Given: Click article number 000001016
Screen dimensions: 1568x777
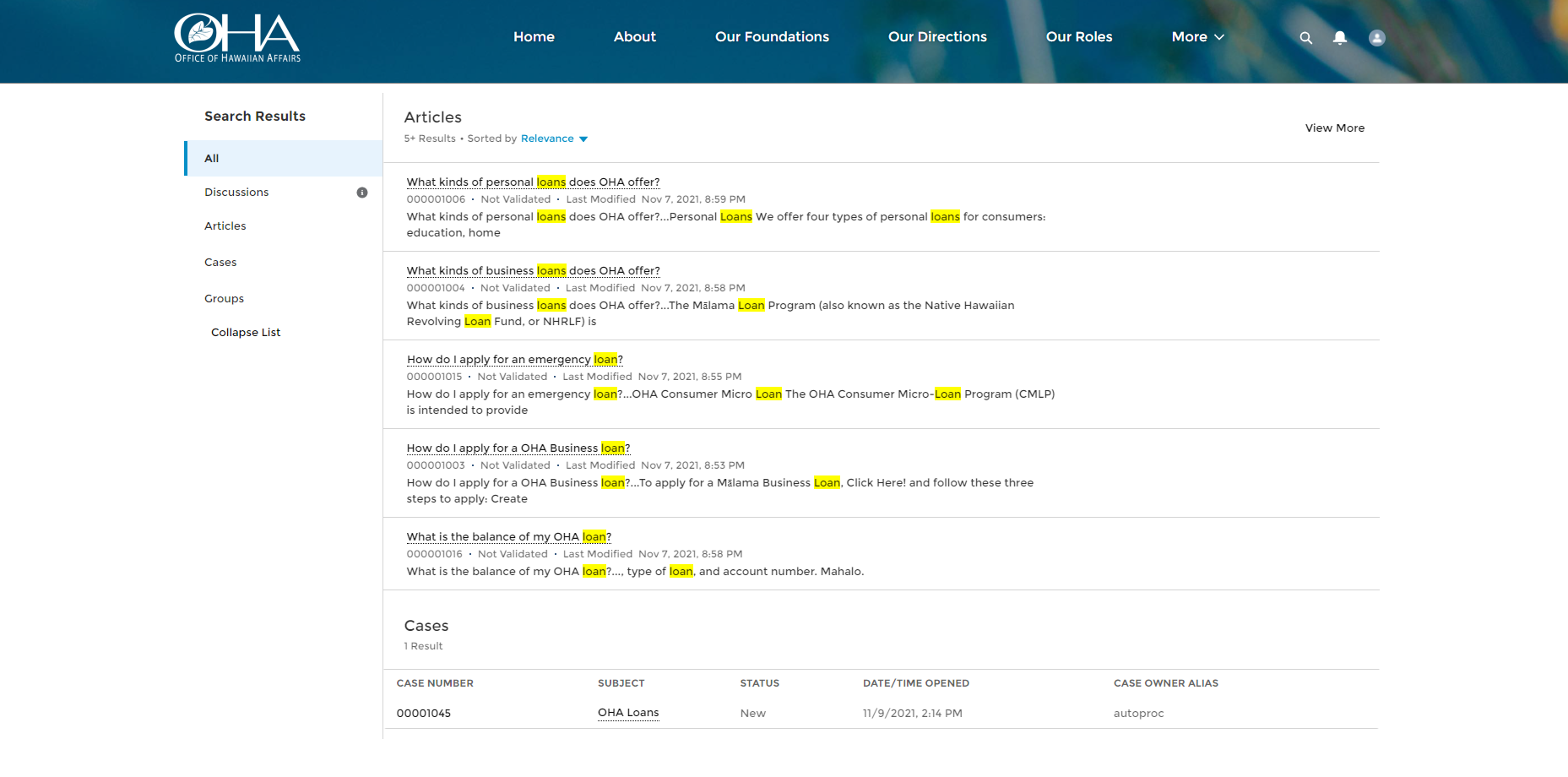Looking at the screenshot, I should coord(435,554).
